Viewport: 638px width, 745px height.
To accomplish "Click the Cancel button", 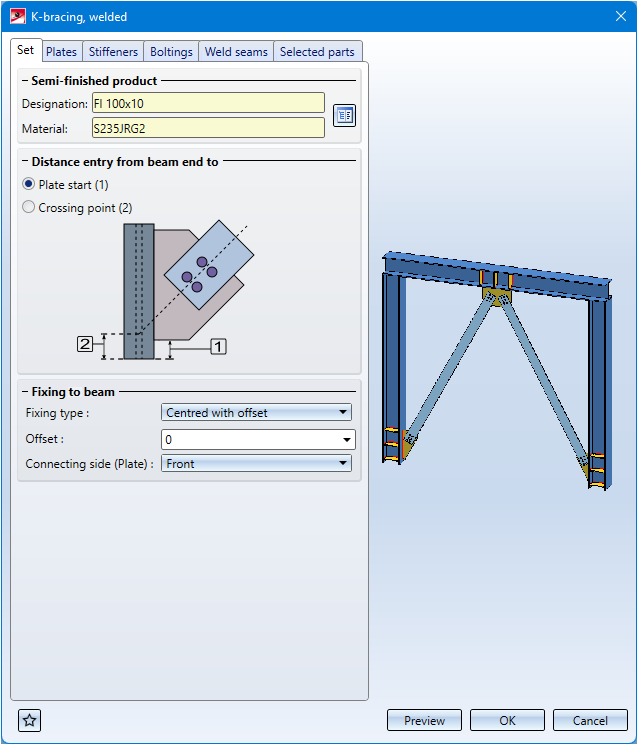I will coord(590,720).
